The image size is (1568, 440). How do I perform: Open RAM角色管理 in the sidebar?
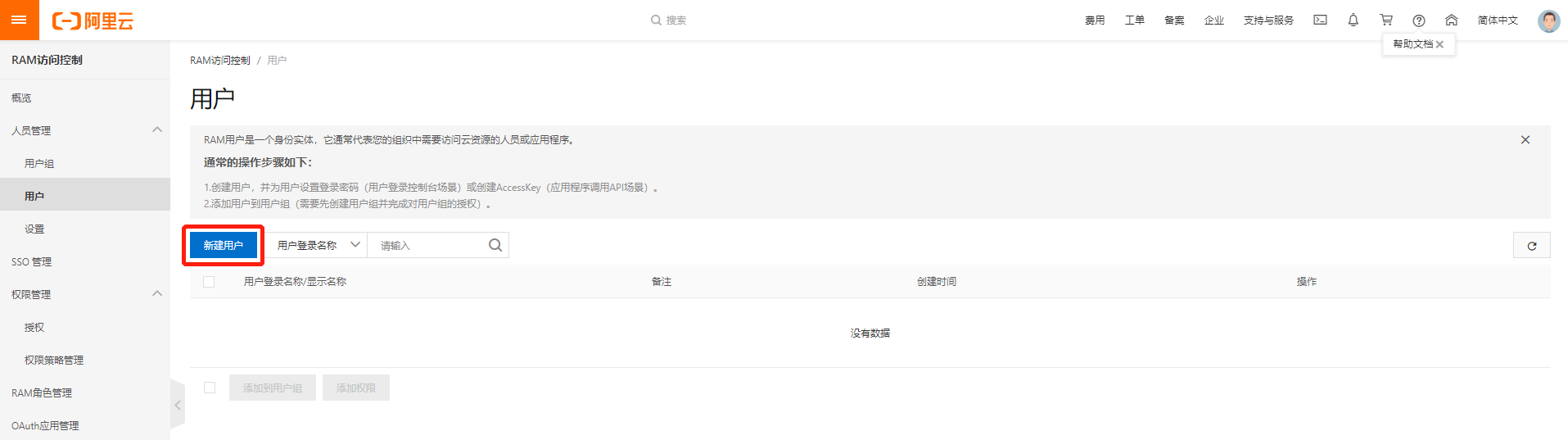(42, 393)
